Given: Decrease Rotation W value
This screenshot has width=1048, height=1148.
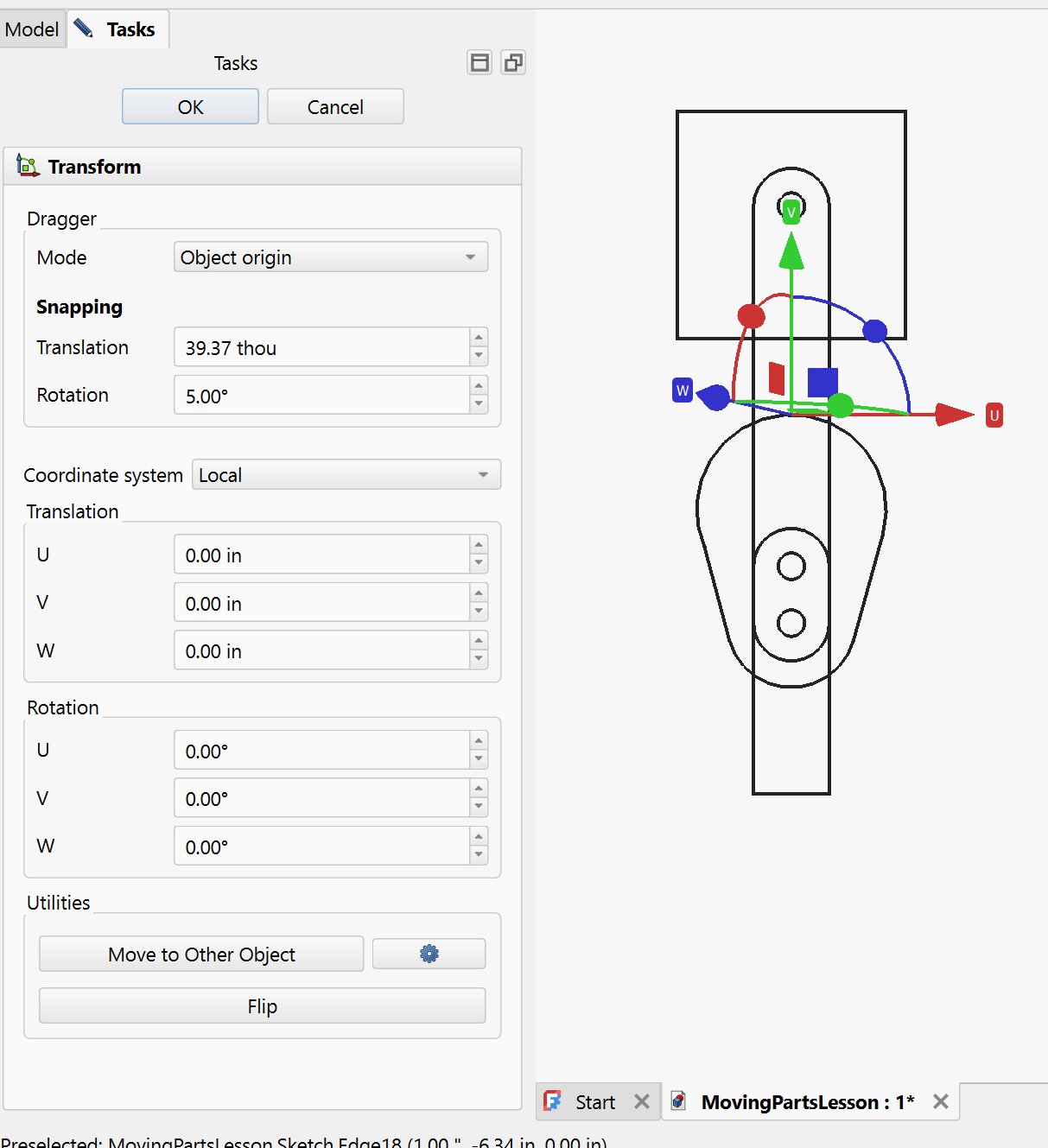Looking at the screenshot, I should [479, 856].
